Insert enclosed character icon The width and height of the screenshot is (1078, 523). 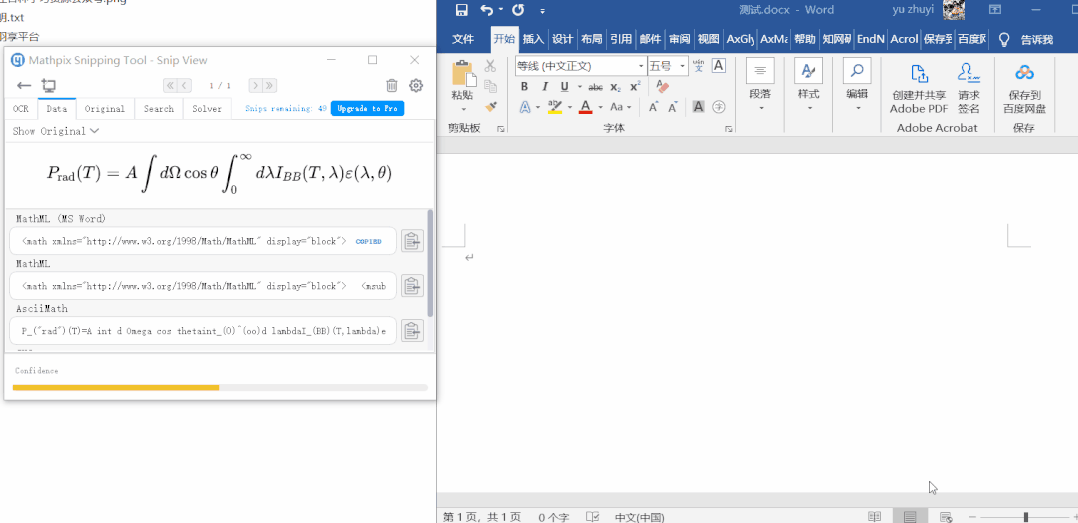click(718, 107)
